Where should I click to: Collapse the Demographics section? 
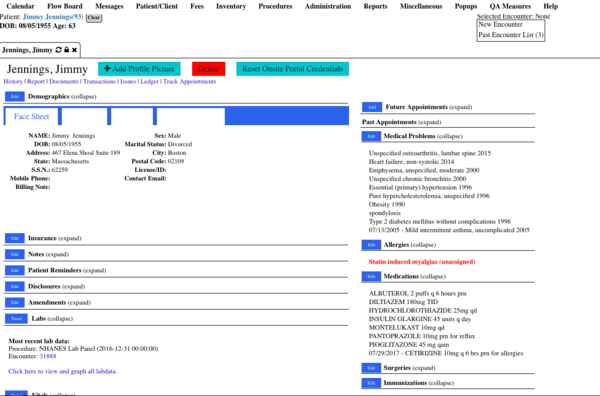[x=83, y=97]
